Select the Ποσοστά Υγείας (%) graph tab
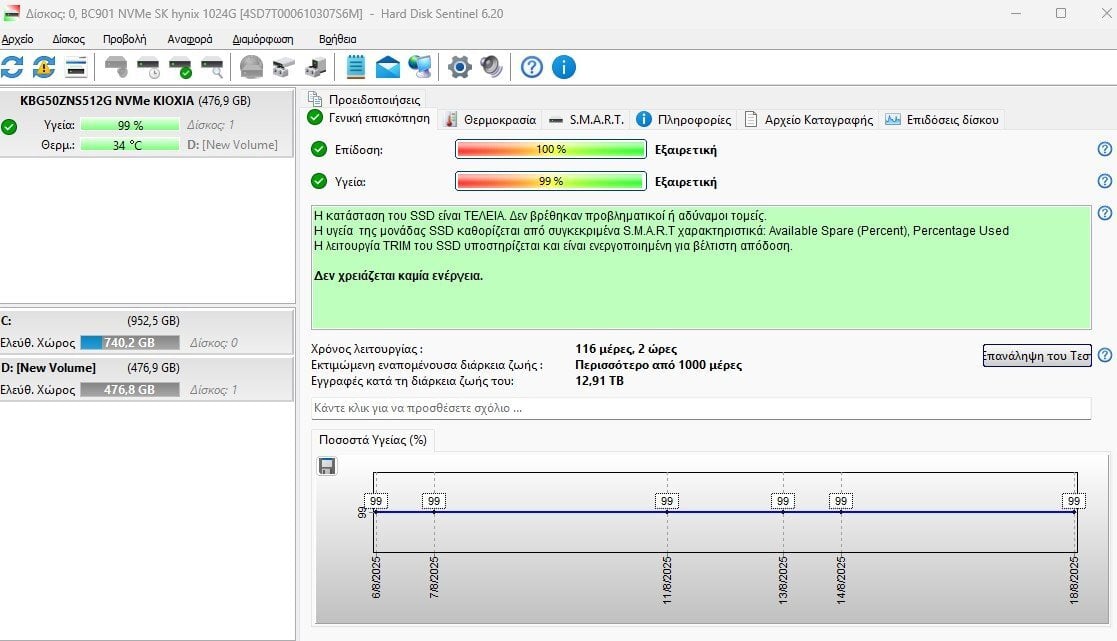 (x=373, y=440)
